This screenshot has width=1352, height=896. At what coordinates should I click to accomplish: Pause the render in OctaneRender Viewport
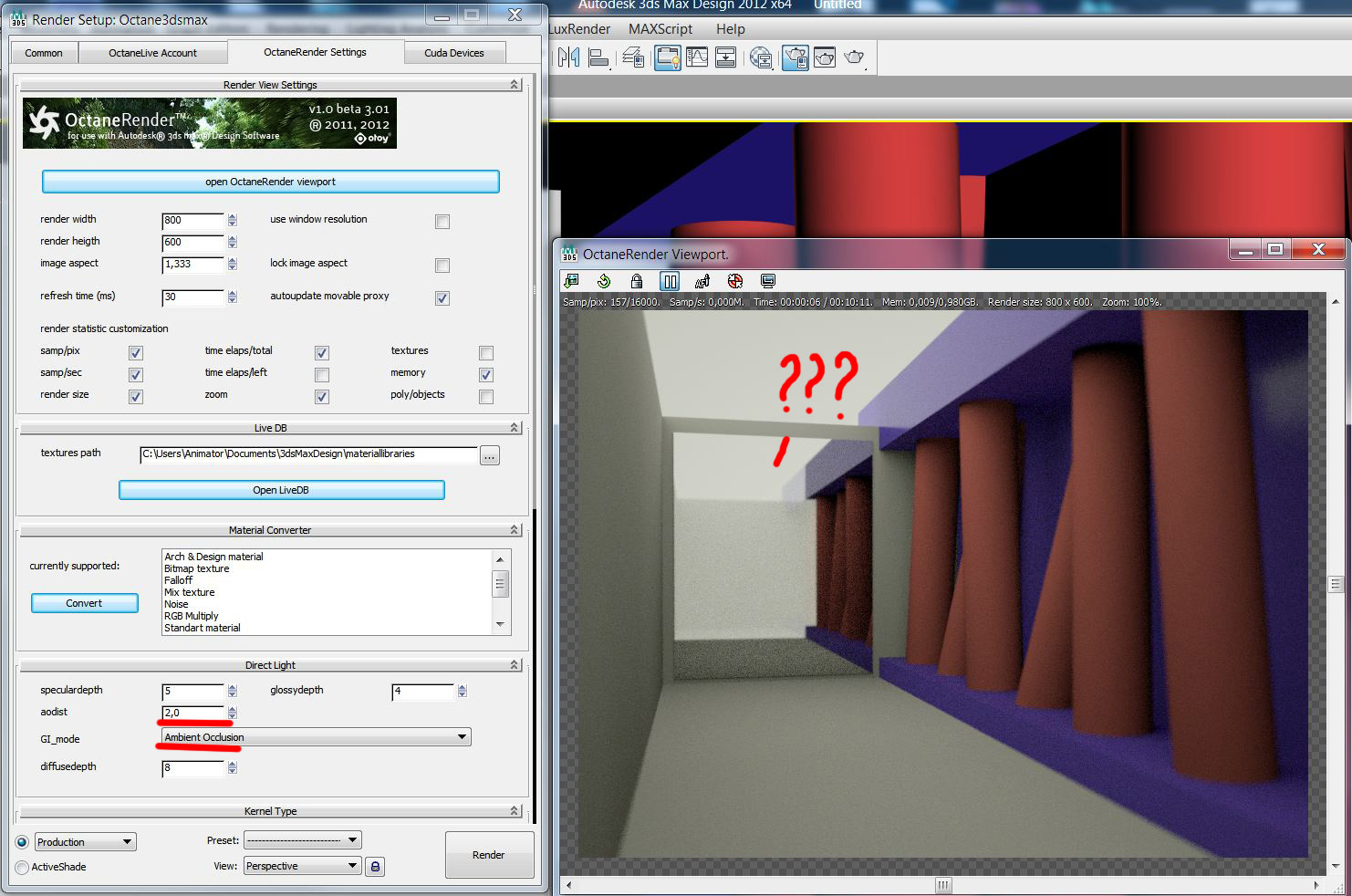(x=670, y=281)
